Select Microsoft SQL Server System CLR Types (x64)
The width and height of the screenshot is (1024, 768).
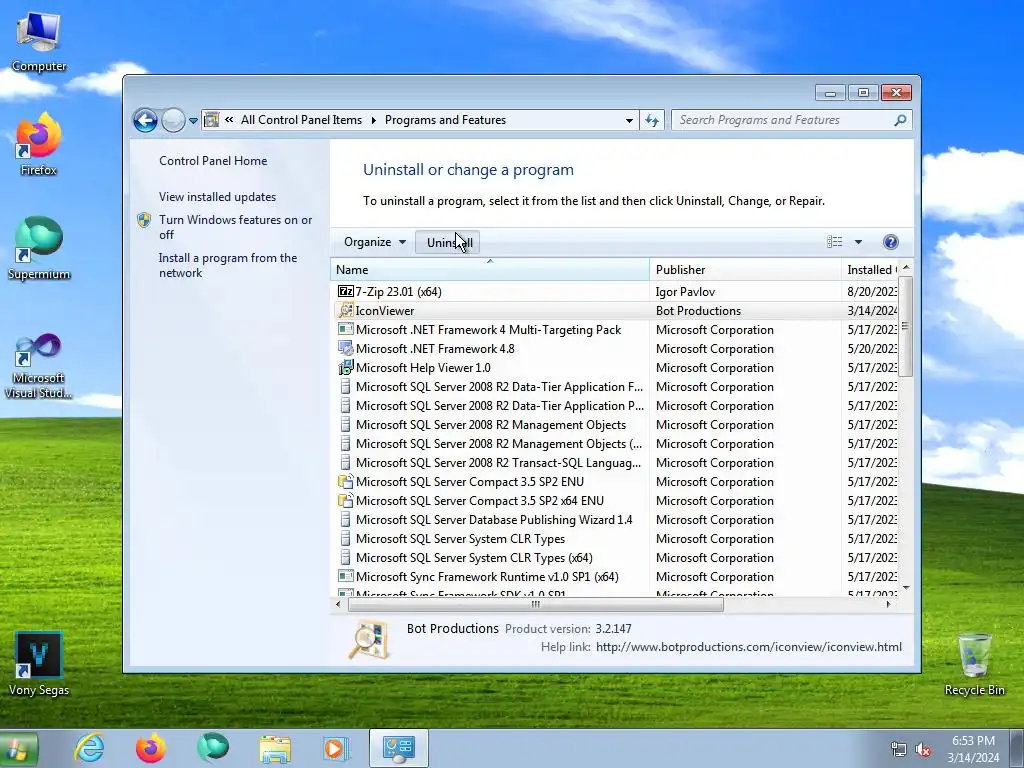pos(616,558)
